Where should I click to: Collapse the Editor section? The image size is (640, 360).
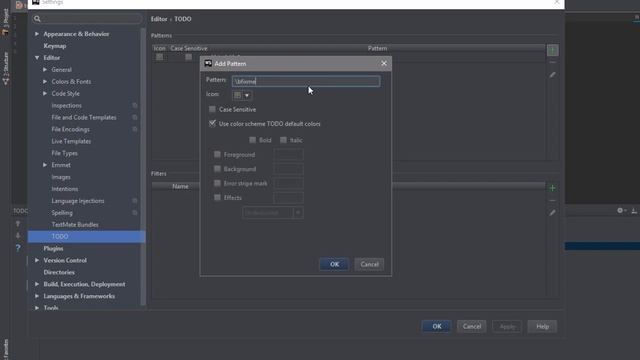[x=37, y=58]
